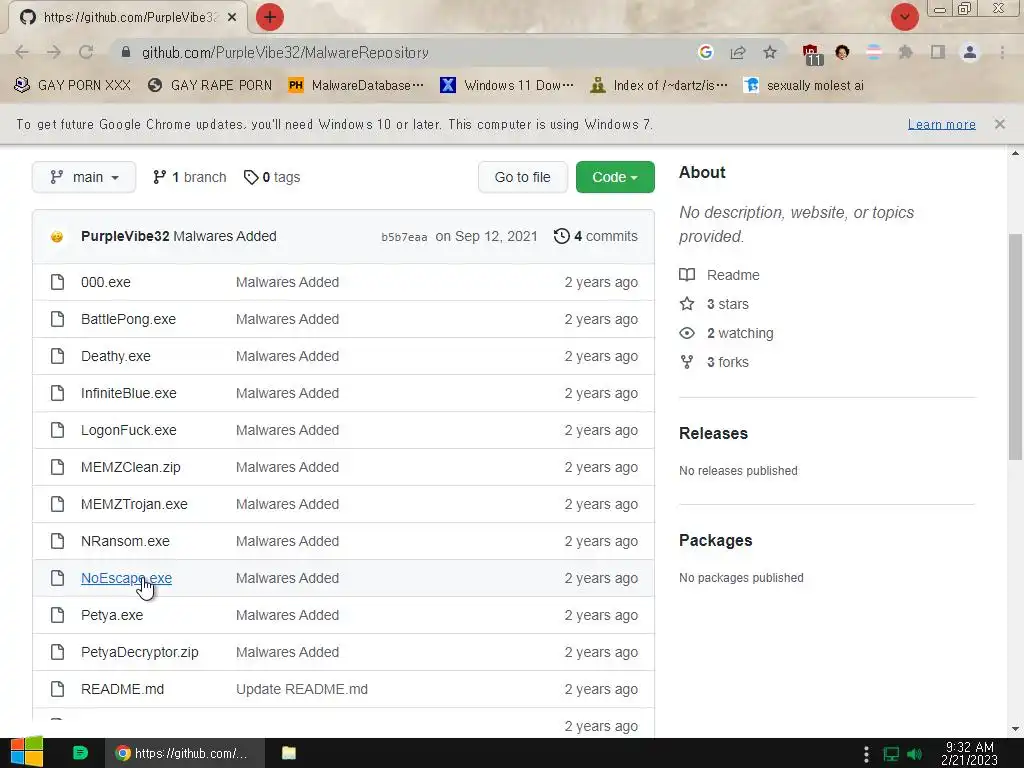1024x768 pixels.
Task: Open NoEscape.exe file link
Action: [126, 578]
